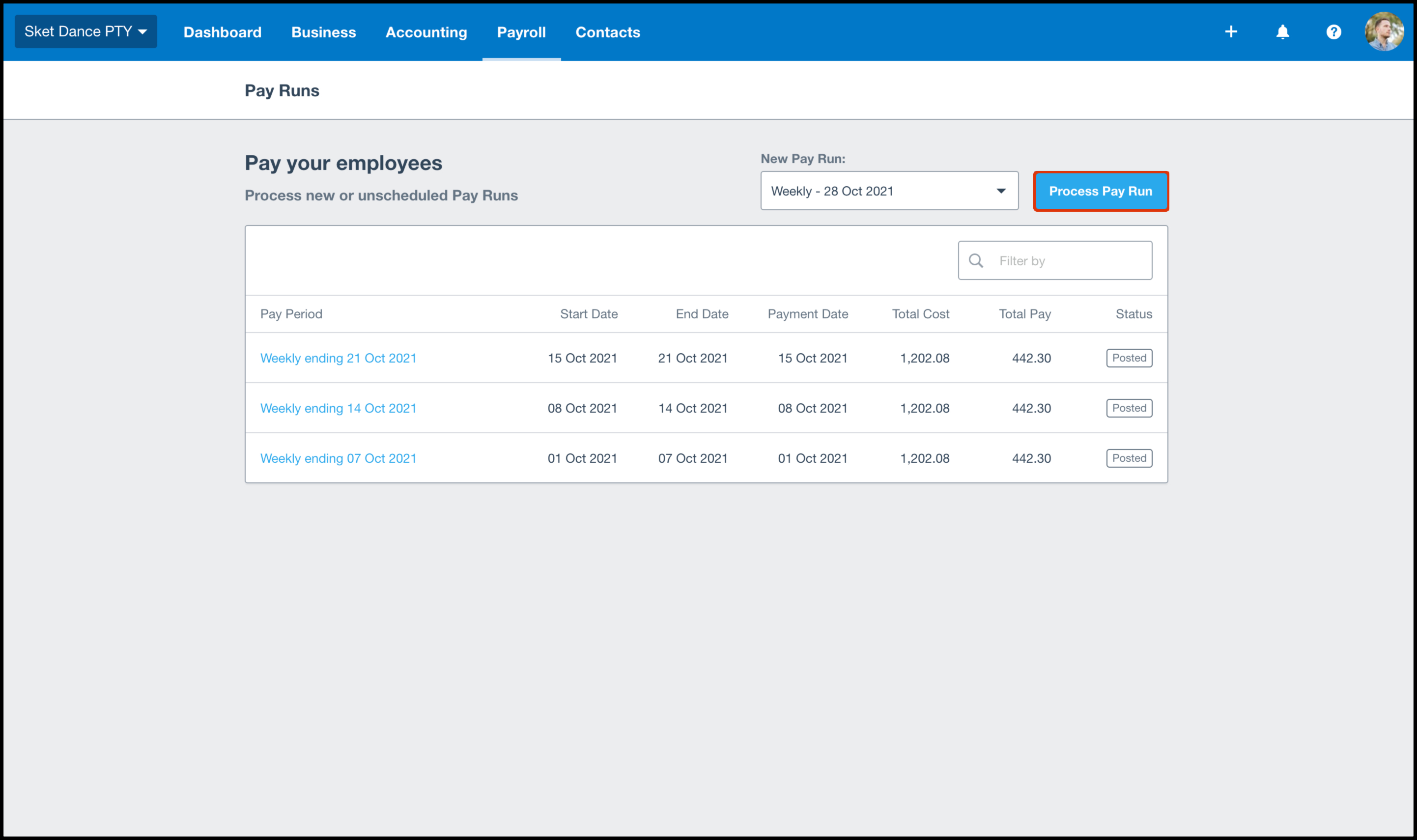
Task: Open Weekly ending 14 Oct 2021 pay run
Action: (x=338, y=408)
